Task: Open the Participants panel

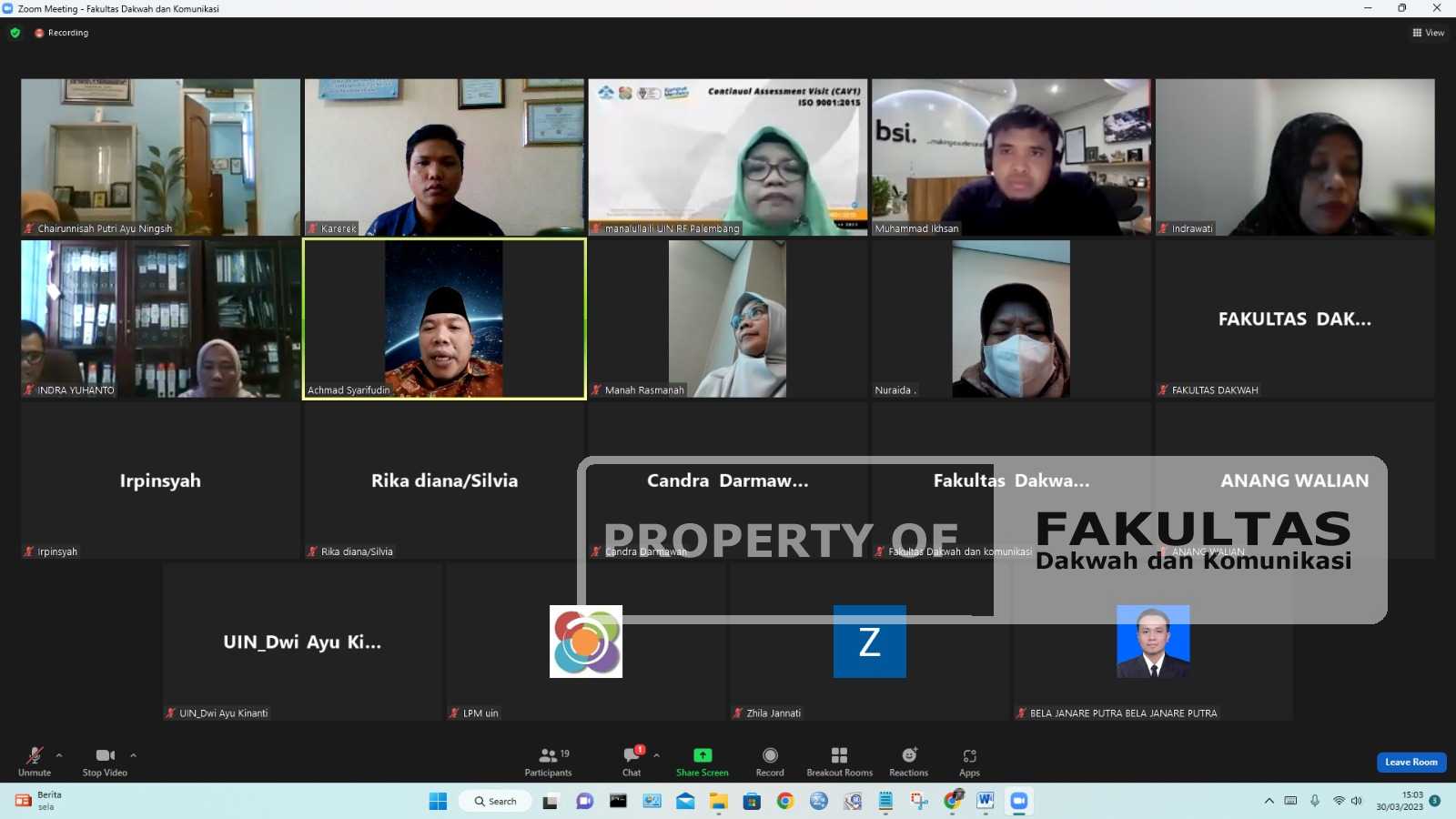Action: (548, 762)
